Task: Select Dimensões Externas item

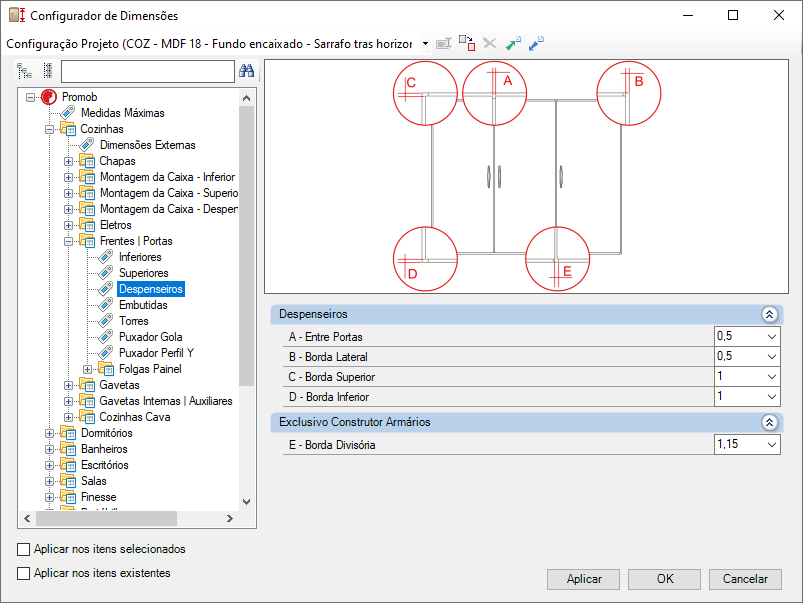Action: (x=147, y=145)
